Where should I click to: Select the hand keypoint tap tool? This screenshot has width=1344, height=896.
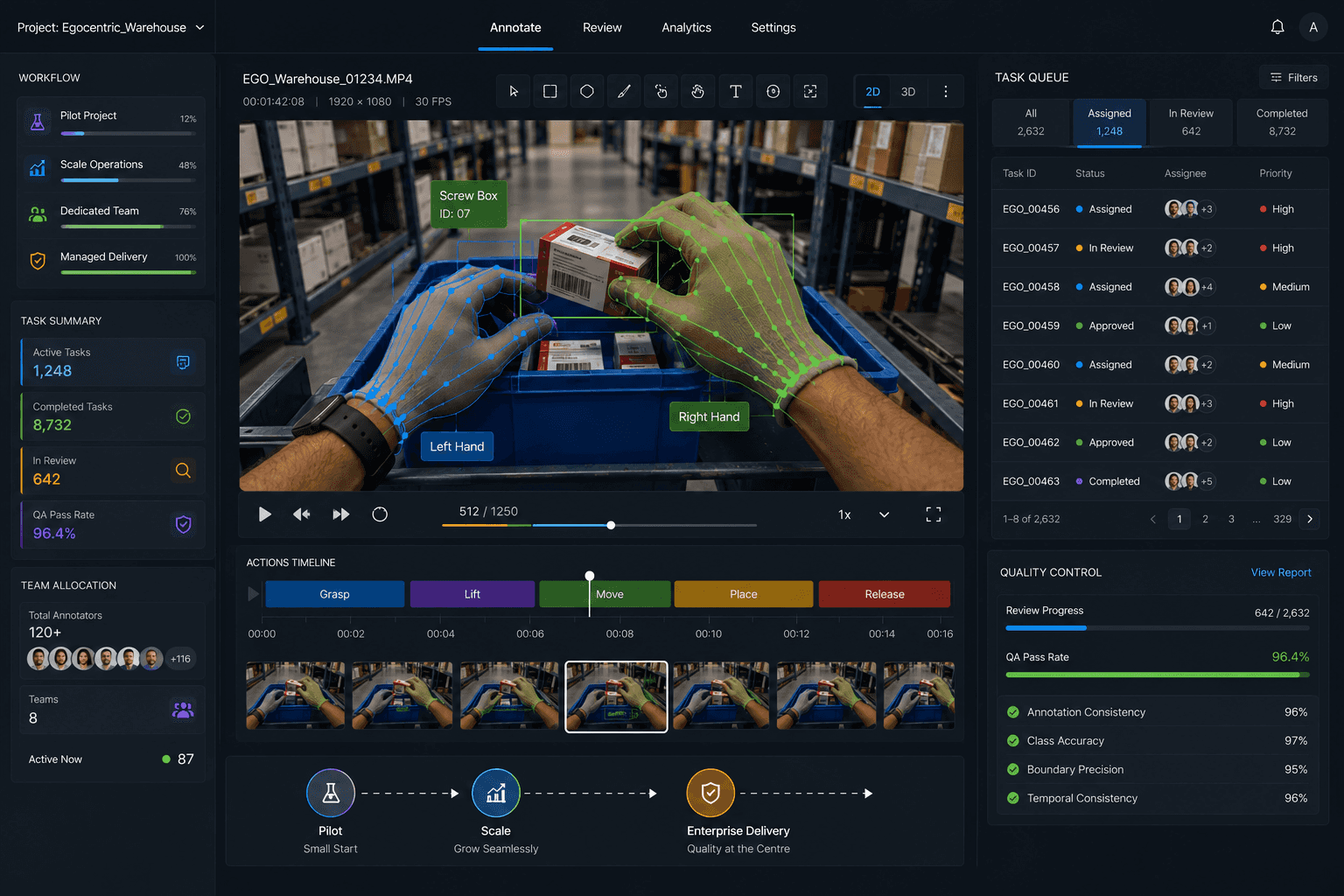pyautogui.click(x=661, y=91)
